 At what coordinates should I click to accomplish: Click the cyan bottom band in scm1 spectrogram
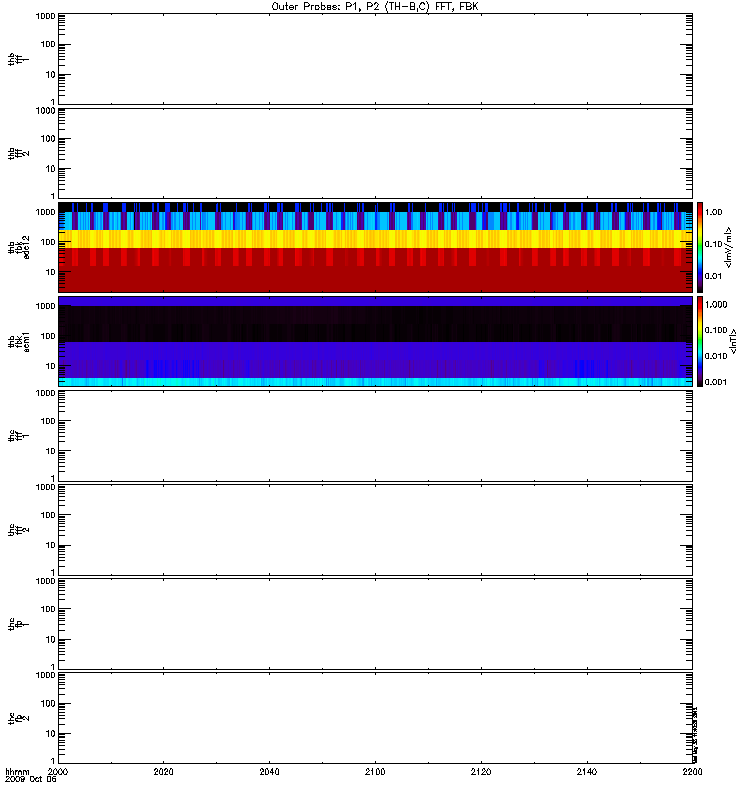[375, 382]
